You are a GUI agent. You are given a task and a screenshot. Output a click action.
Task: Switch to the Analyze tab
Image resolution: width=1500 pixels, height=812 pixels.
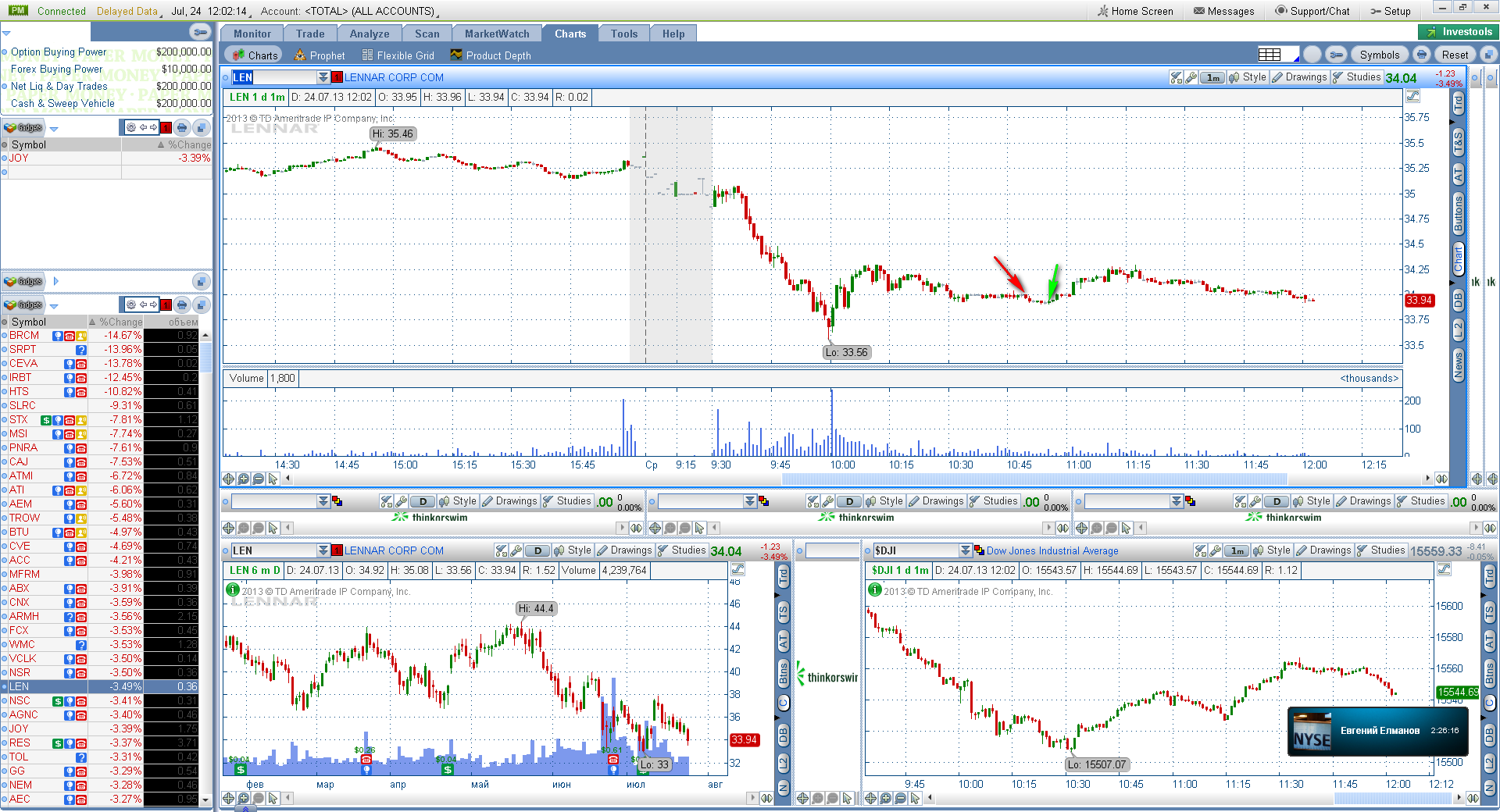point(370,34)
